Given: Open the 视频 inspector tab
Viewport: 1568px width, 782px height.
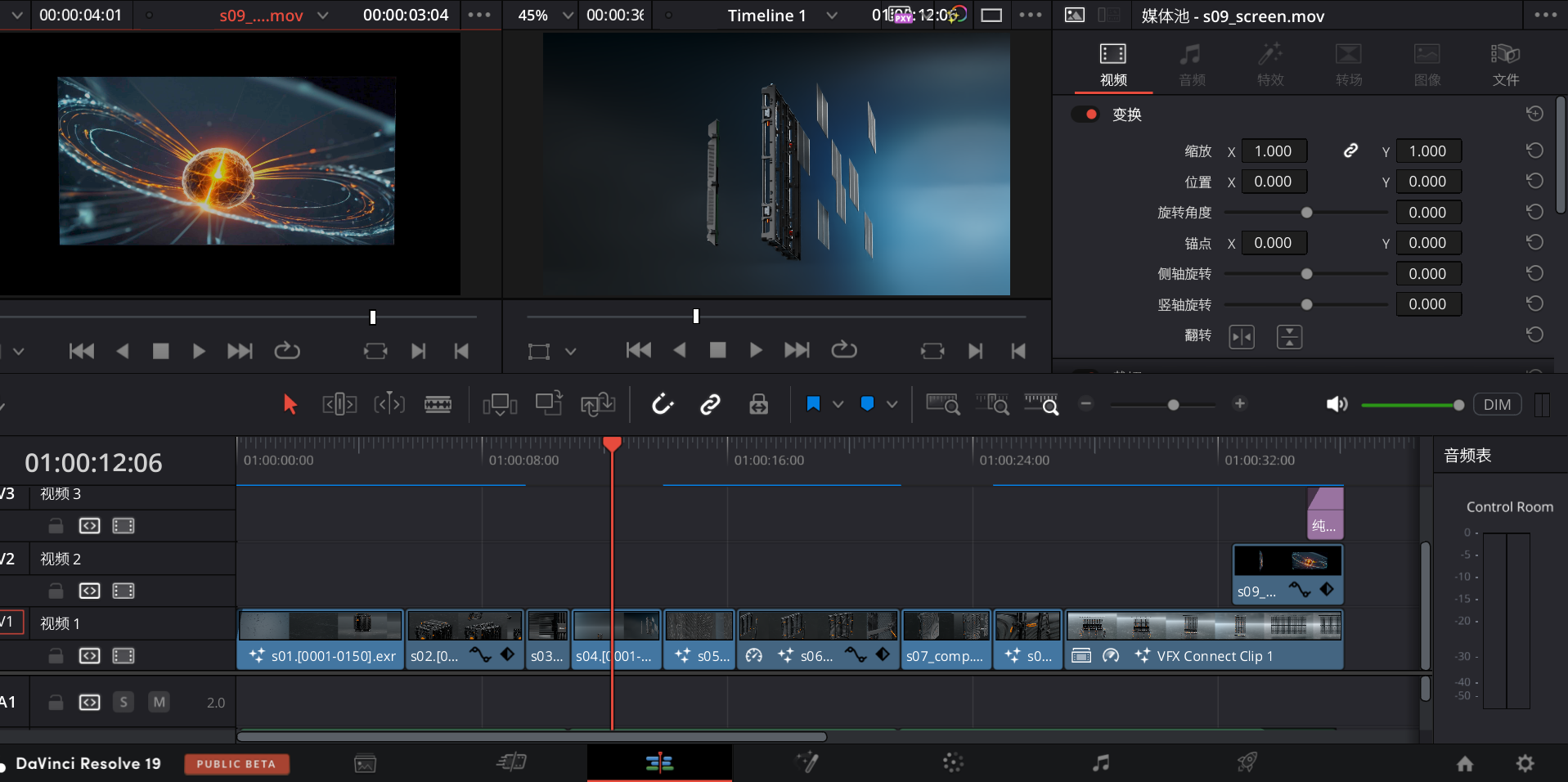Looking at the screenshot, I should coord(1113,65).
